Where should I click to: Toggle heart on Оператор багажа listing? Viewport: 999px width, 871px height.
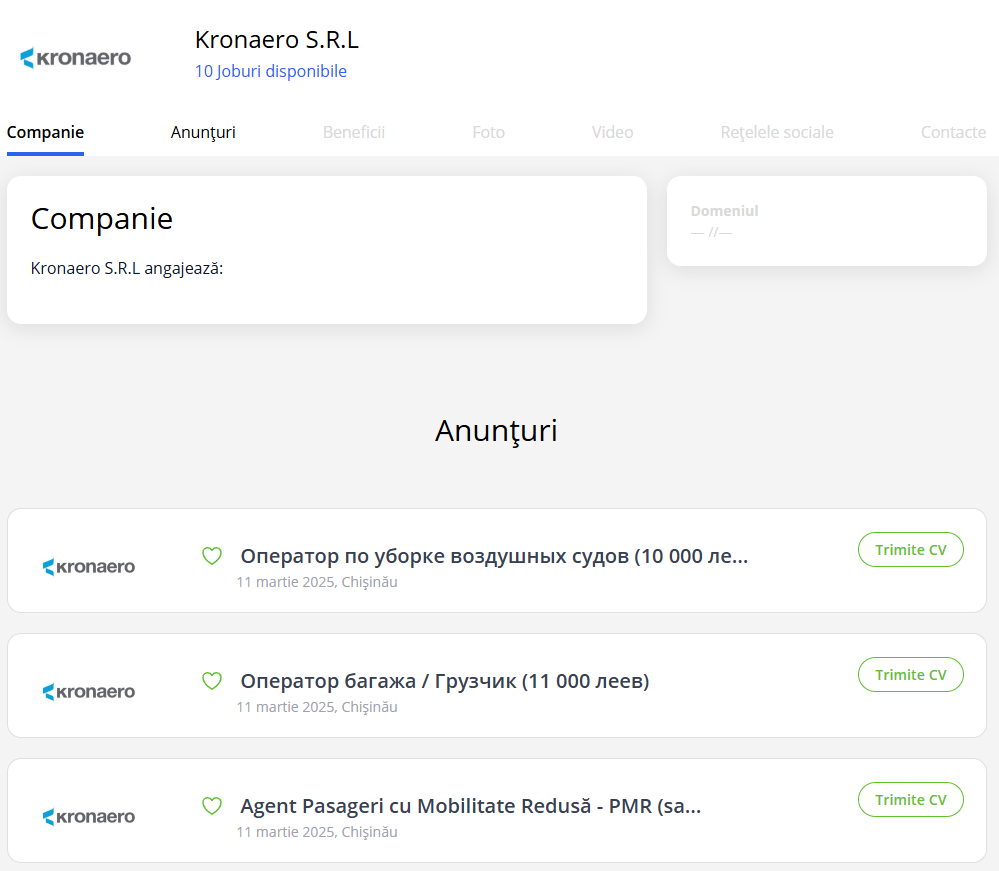[x=212, y=681]
